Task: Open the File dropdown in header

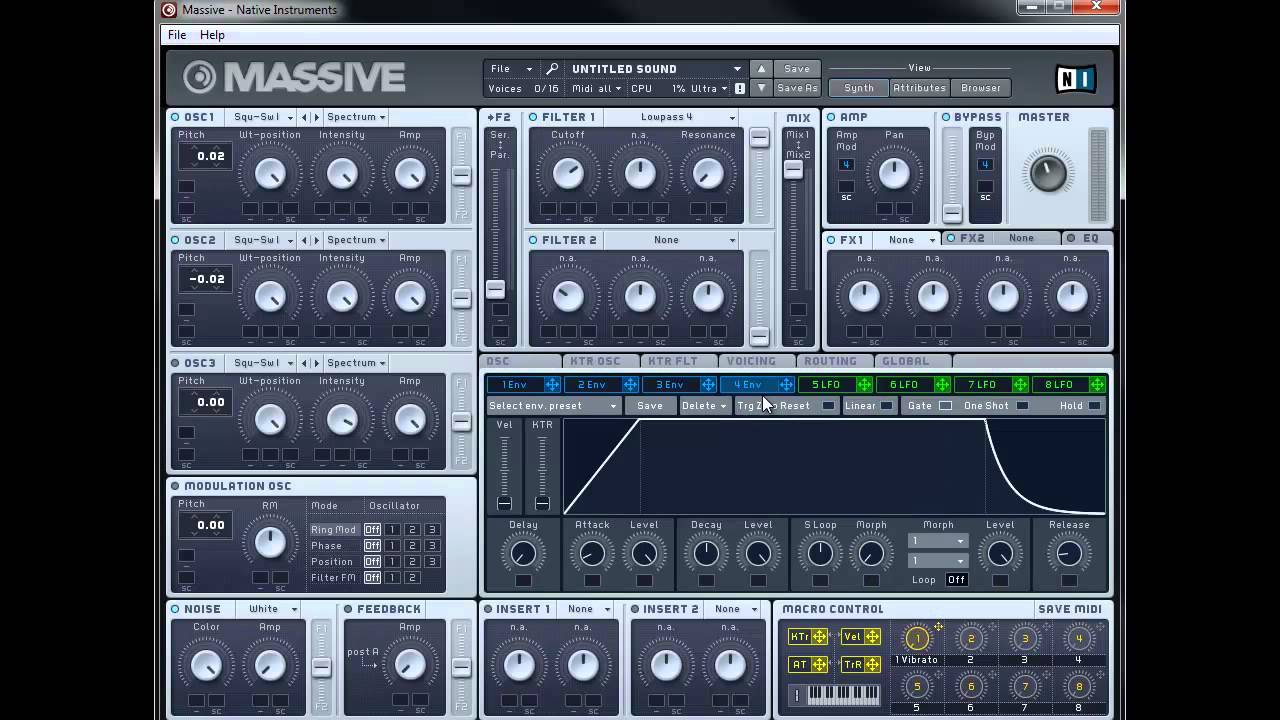Action: [x=511, y=69]
